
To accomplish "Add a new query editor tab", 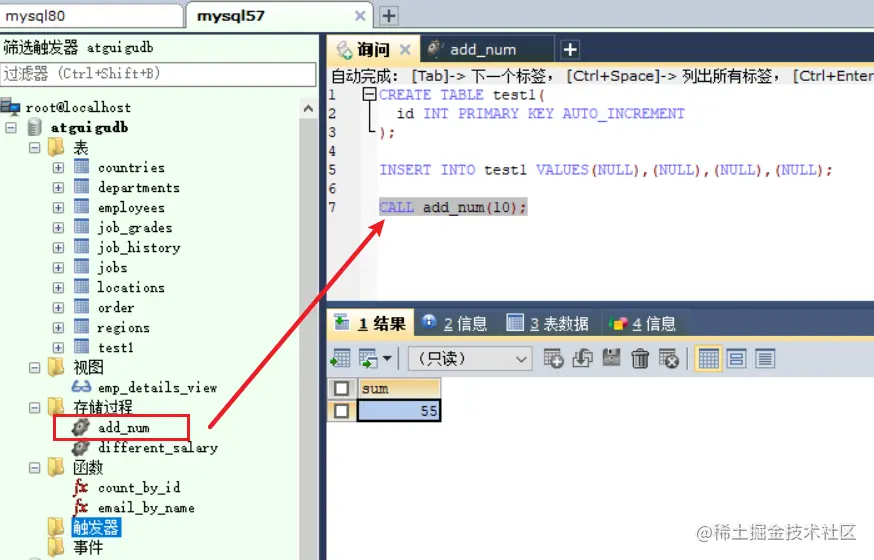I will (570, 50).
